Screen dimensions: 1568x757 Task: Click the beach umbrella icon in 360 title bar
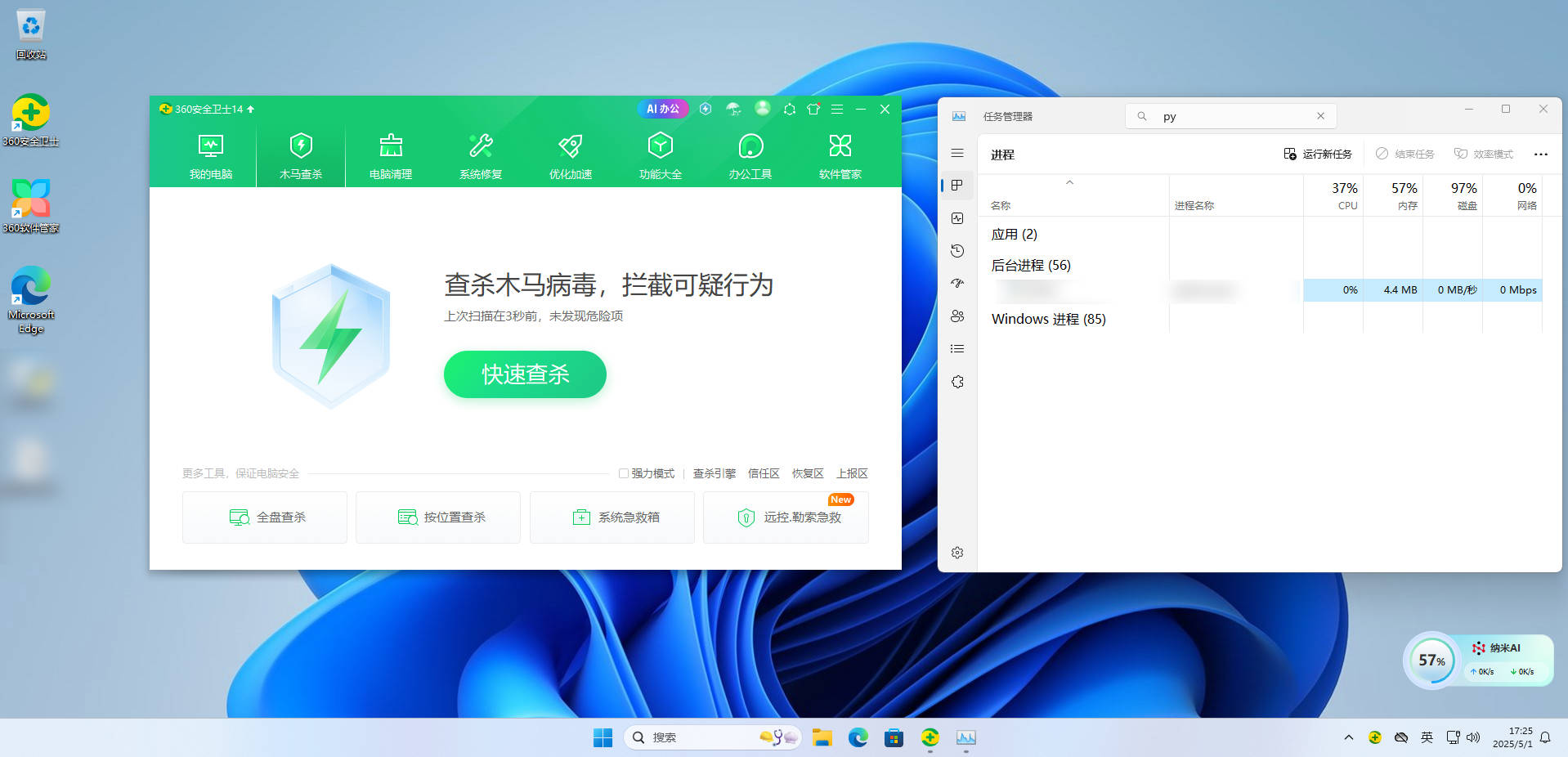(733, 109)
